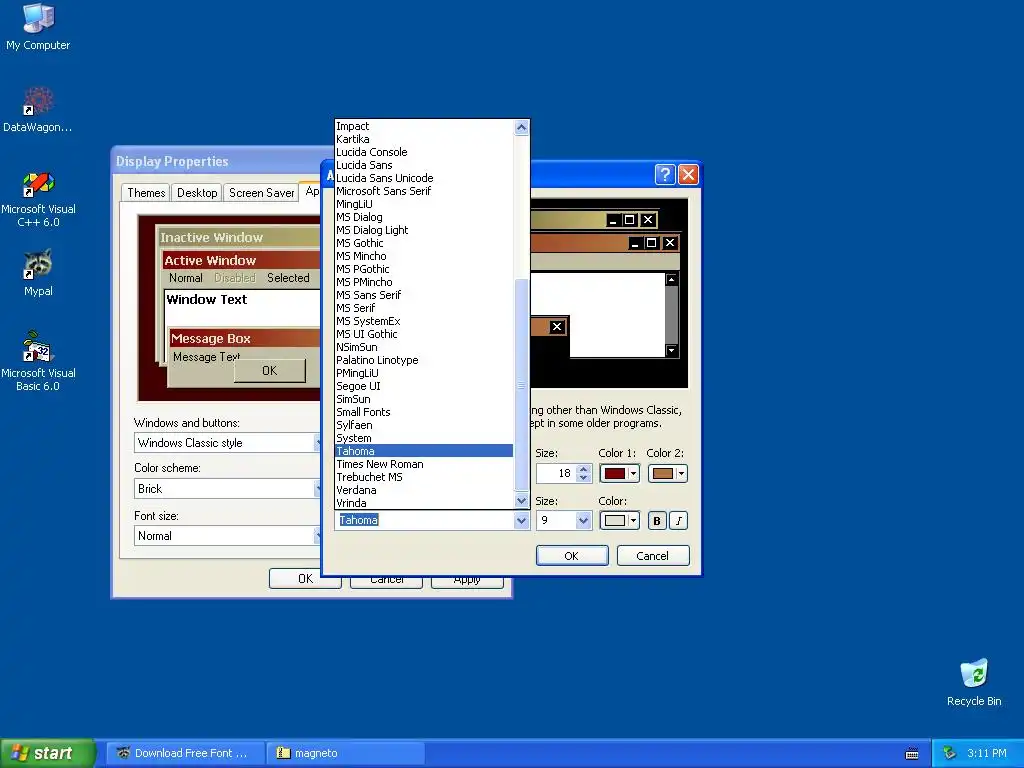Open the font Color swatch picker
This screenshot has width=1024, height=768.
pos(619,520)
